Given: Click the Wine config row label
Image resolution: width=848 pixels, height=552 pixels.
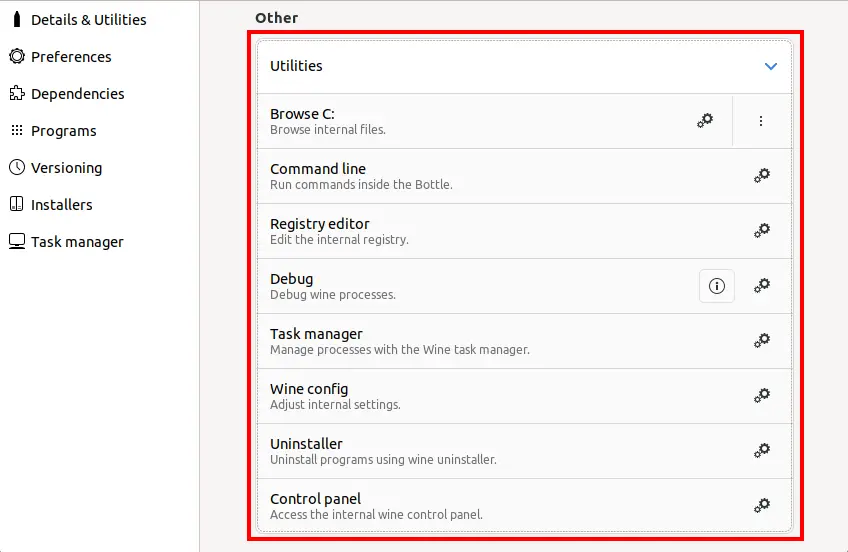Looking at the screenshot, I should pyautogui.click(x=309, y=389).
